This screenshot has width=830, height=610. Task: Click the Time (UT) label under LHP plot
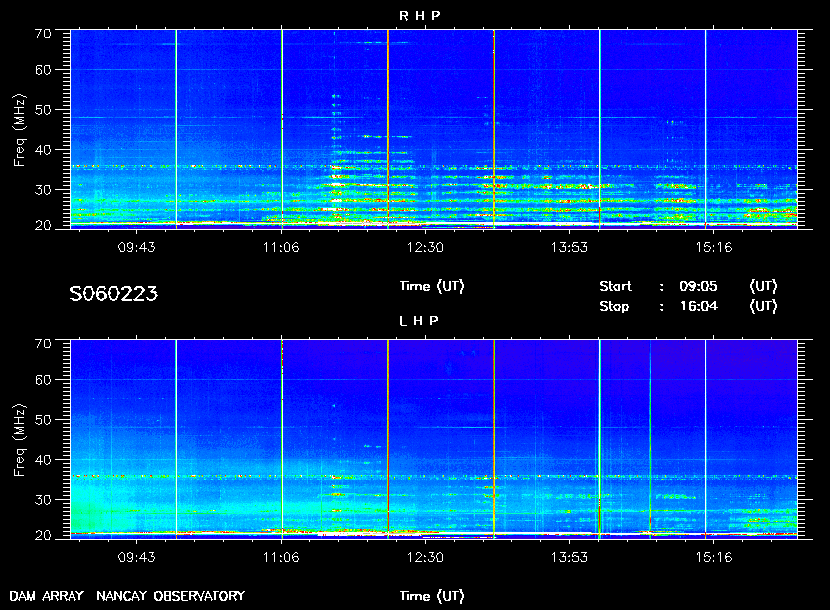pos(432,596)
